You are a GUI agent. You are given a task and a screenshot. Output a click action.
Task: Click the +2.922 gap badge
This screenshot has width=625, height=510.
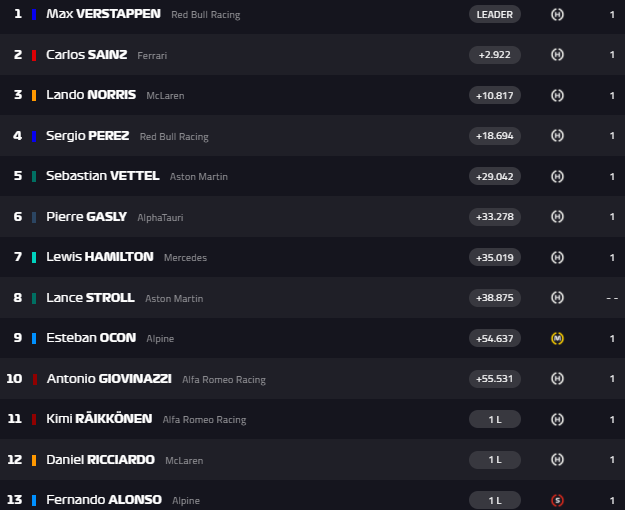tap(495, 54)
